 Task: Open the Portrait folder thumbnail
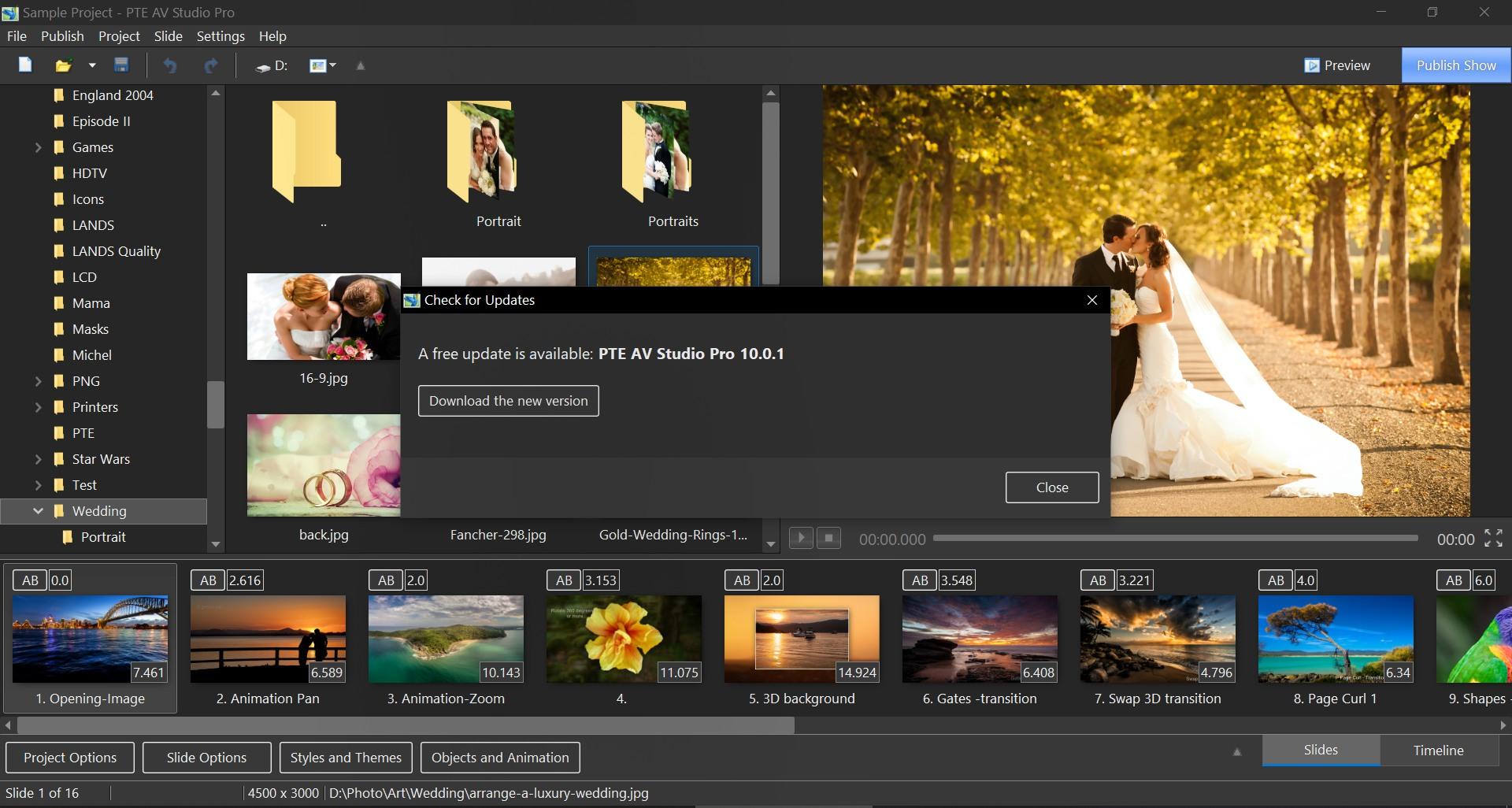point(482,152)
